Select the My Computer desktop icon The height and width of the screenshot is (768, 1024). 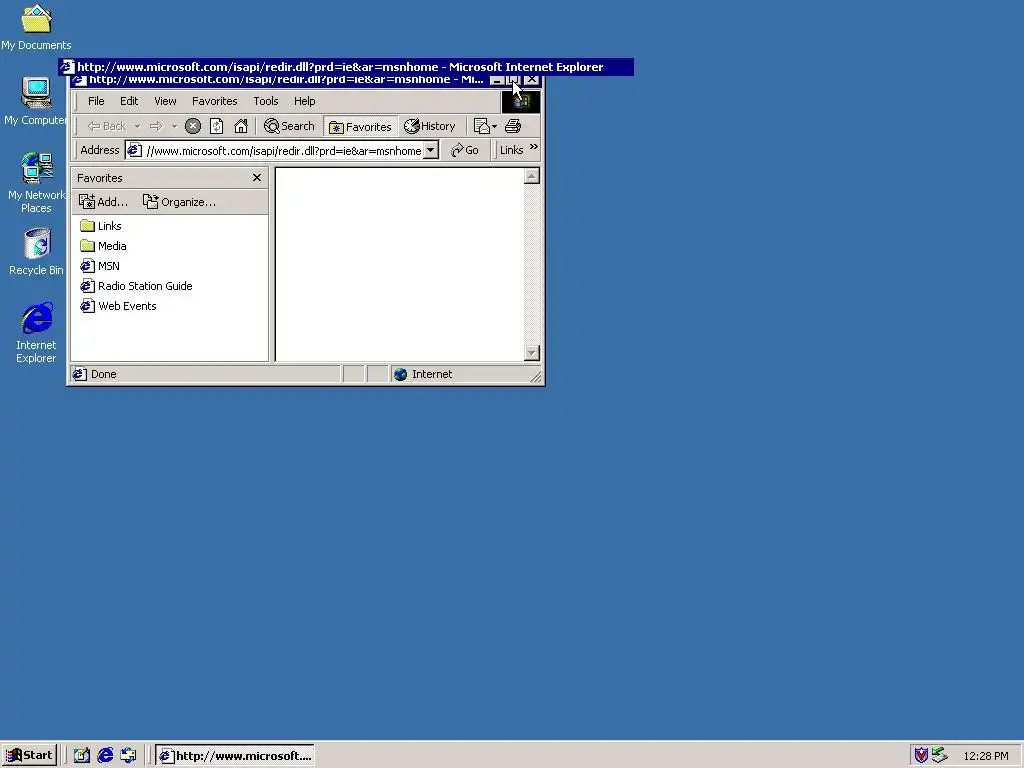(x=36, y=101)
